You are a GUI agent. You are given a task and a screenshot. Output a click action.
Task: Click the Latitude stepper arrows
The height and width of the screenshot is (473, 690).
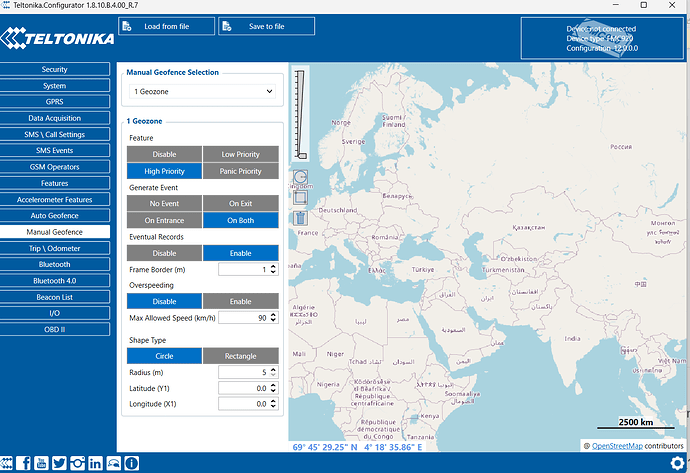(x=273, y=389)
